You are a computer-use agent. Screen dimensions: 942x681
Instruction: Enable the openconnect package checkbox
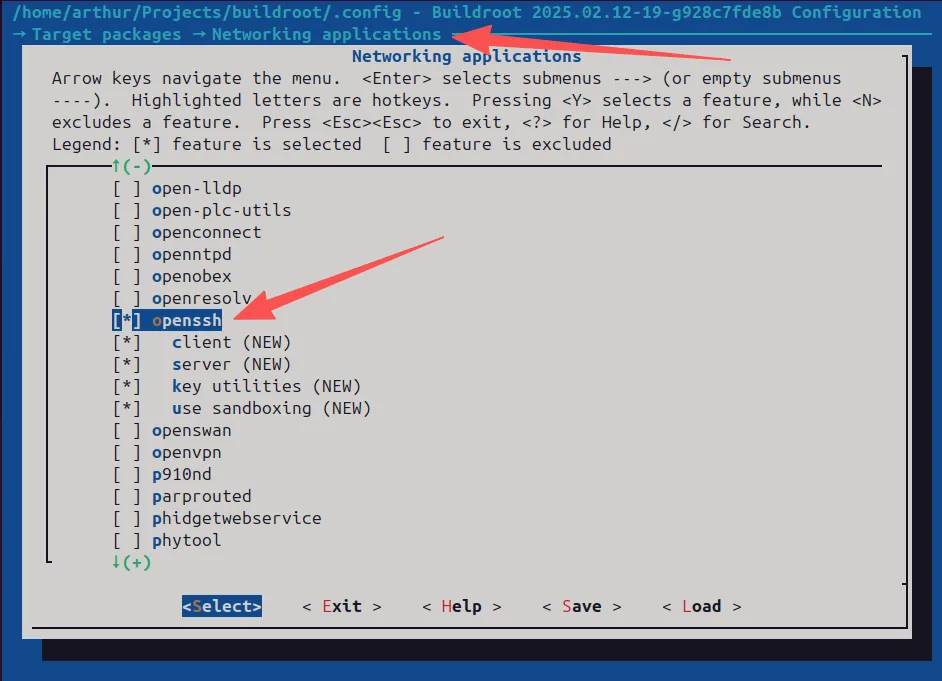127,232
